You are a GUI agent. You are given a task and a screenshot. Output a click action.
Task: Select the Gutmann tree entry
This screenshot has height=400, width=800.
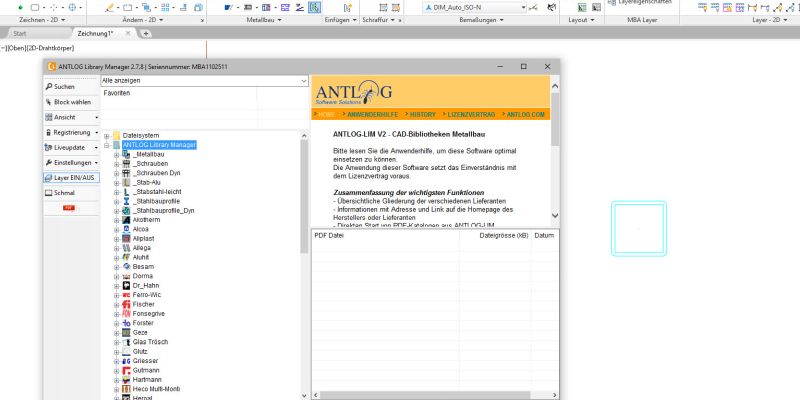pos(146,370)
